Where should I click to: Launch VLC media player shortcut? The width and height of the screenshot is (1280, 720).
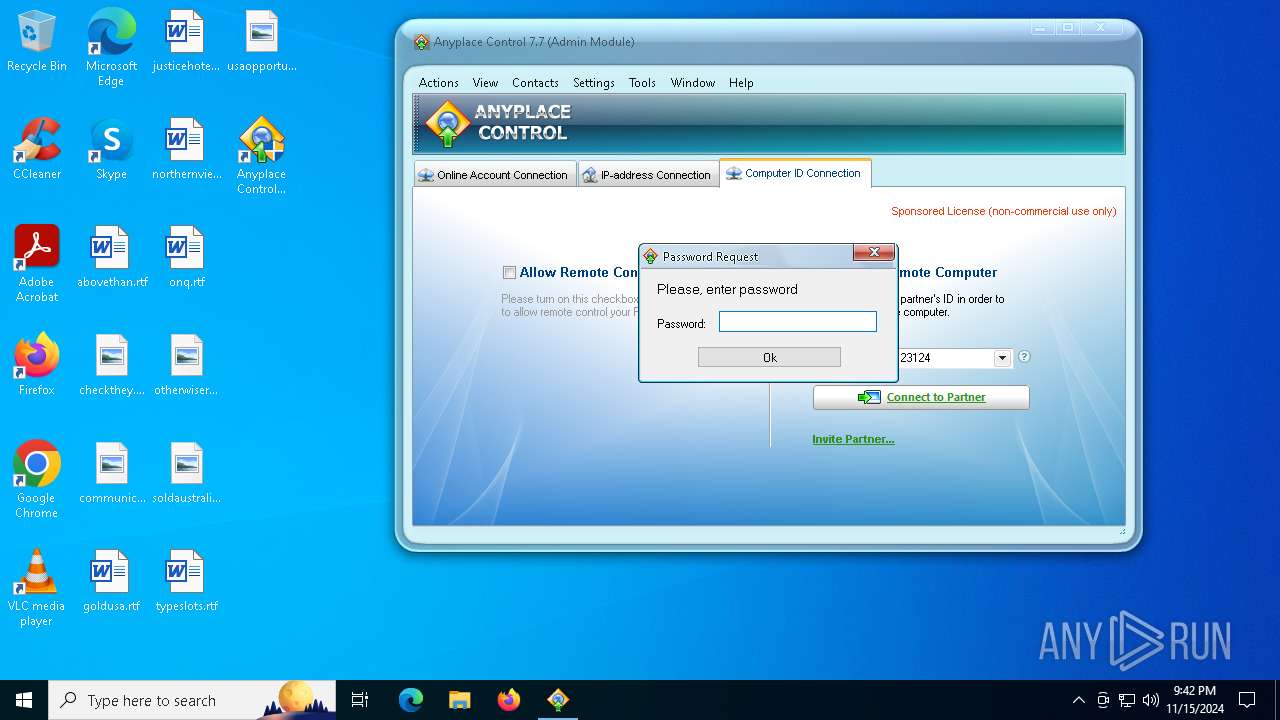point(37,588)
